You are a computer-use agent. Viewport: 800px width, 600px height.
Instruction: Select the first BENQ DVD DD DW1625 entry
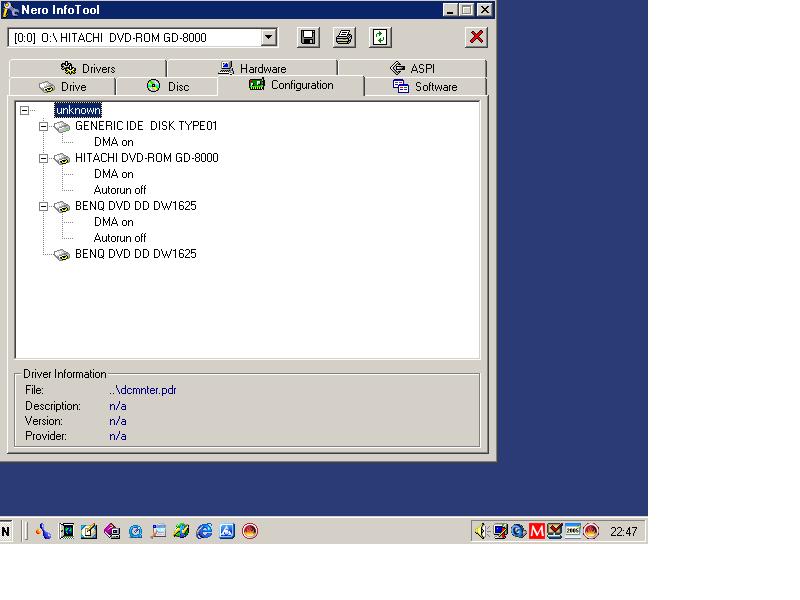pos(136,206)
